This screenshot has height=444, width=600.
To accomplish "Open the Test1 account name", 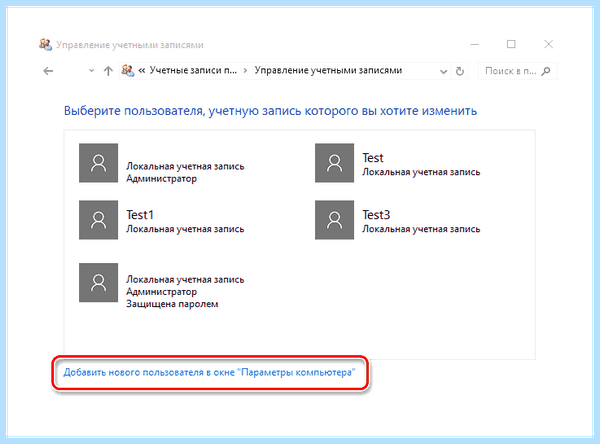I will pyautogui.click(x=140, y=215).
